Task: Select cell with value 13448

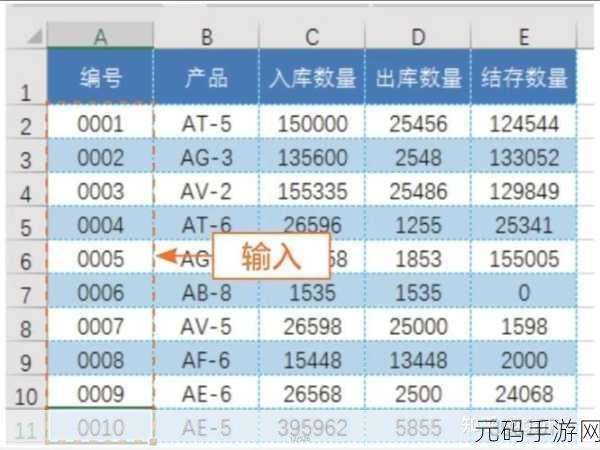Action: [x=418, y=358]
